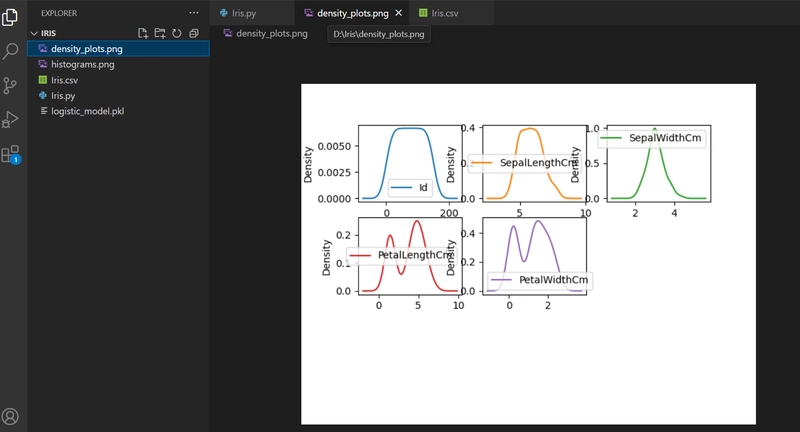The height and width of the screenshot is (432, 800).
Task: Open Iris.csv from the file tree
Action: tap(118, 80)
